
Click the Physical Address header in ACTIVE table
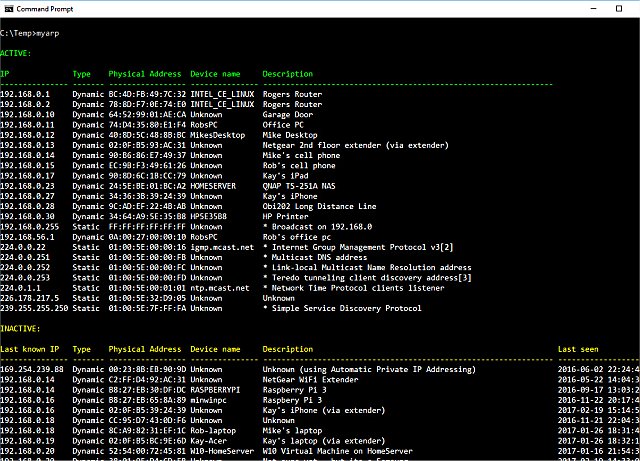(x=145, y=74)
